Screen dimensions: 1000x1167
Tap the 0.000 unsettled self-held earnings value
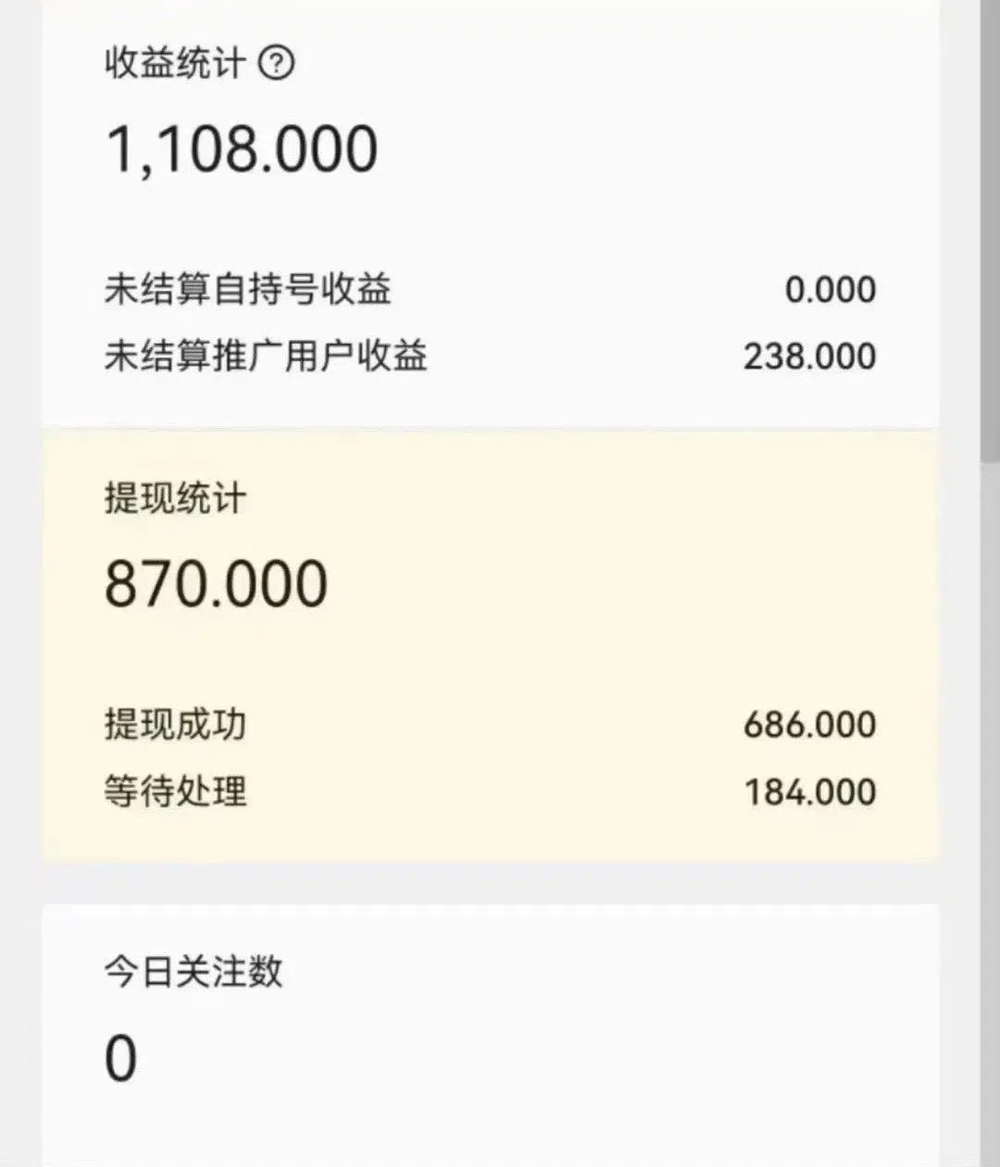click(x=830, y=290)
